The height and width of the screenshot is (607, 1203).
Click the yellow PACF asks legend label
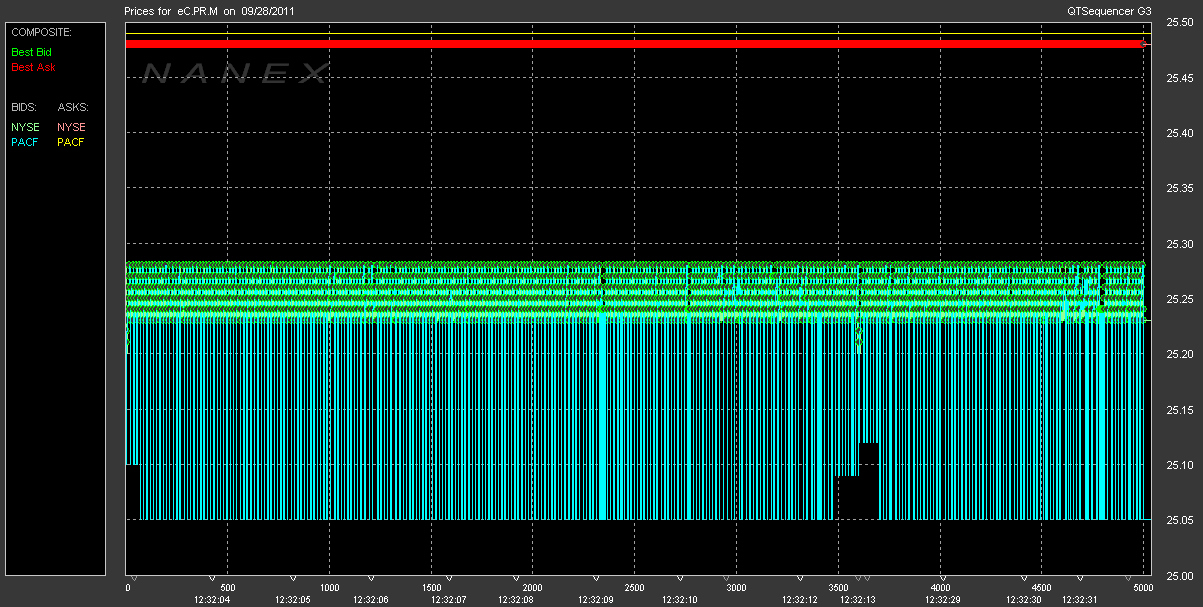coord(72,143)
